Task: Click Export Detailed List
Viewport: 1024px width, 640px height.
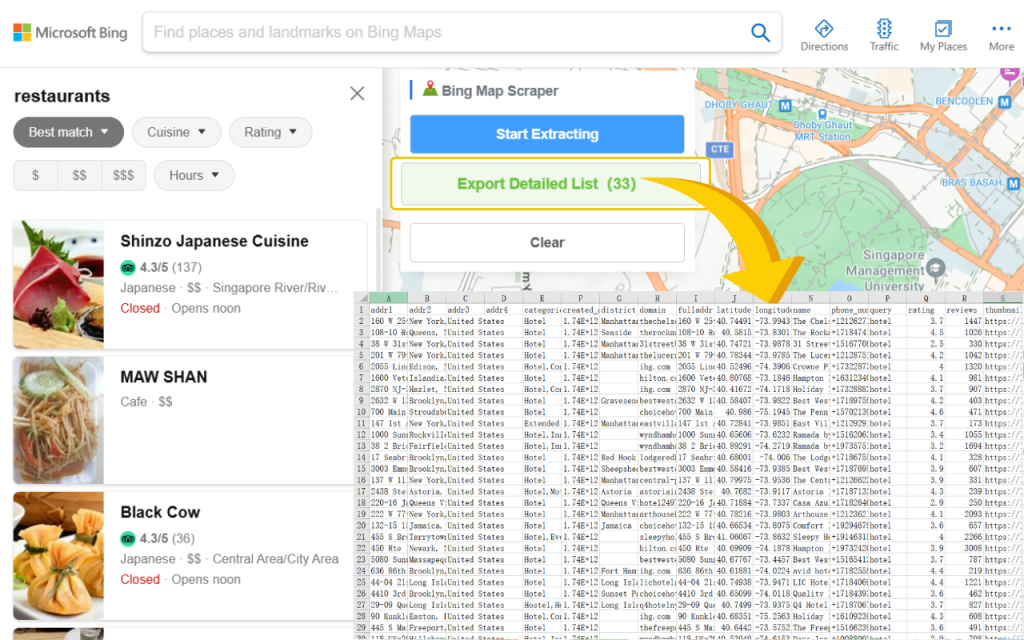Action: coord(546,184)
